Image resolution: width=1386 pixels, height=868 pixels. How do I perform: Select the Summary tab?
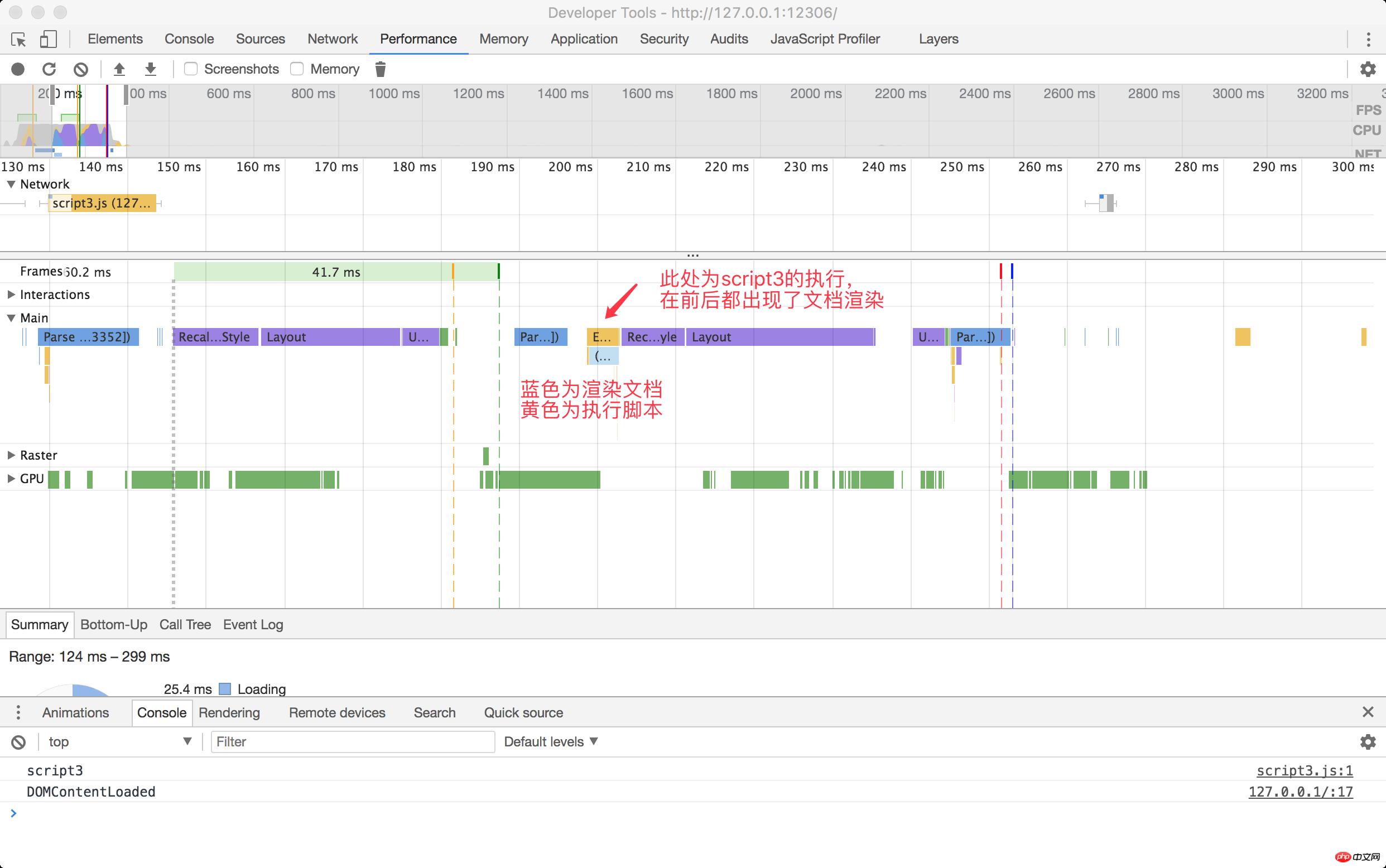point(40,625)
